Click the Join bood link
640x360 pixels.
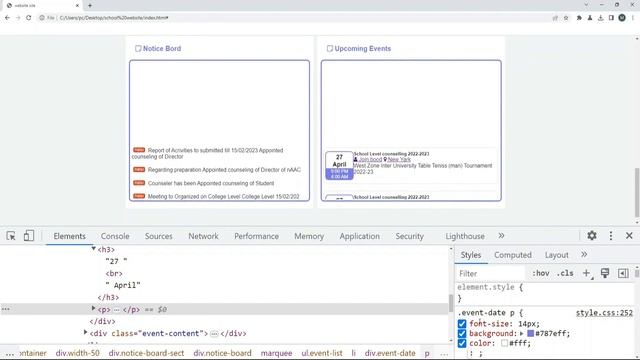click(370, 160)
